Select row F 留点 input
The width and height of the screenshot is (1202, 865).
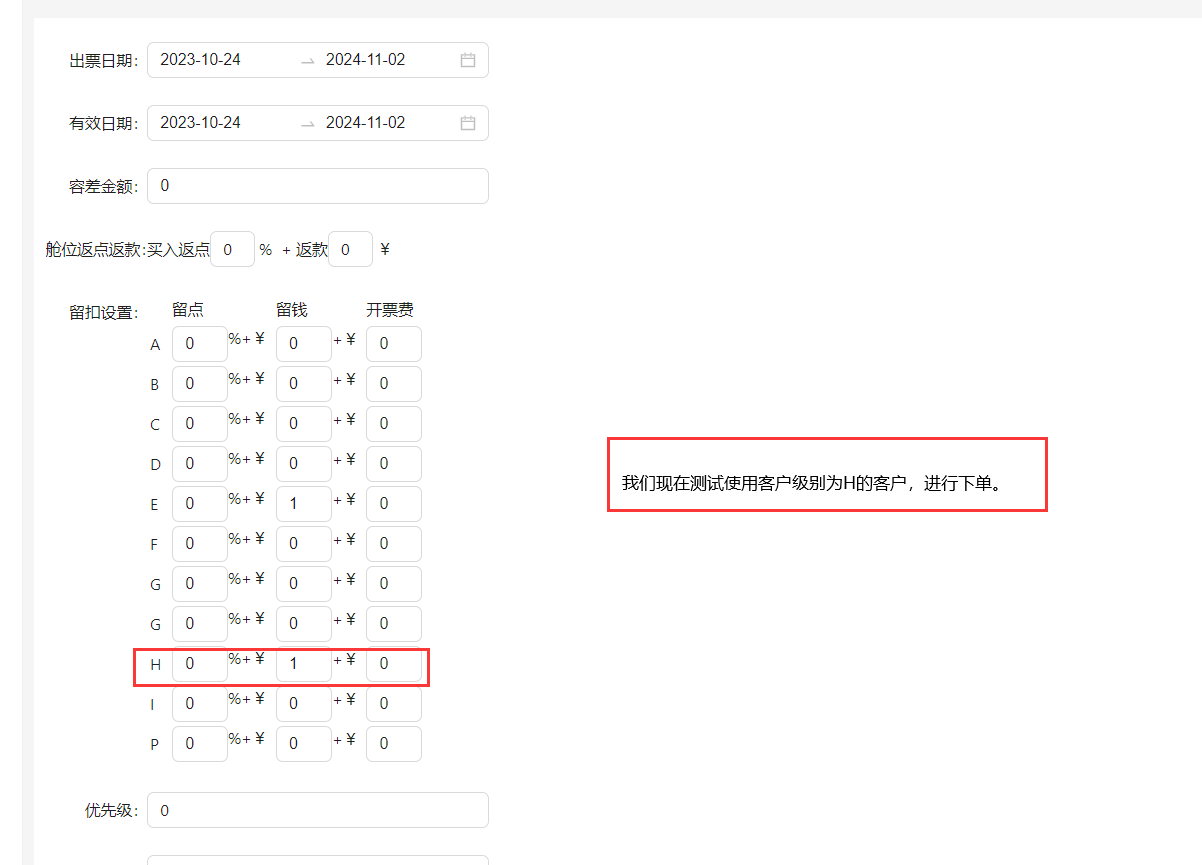(200, 544)
